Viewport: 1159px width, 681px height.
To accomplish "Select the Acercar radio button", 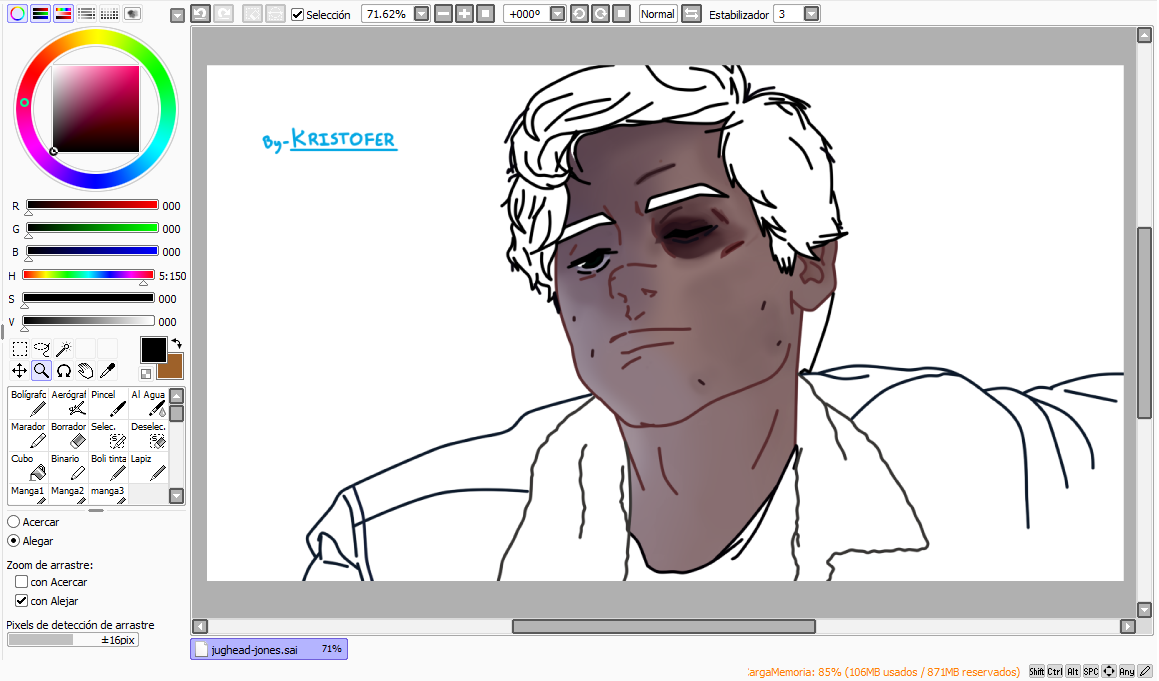I will [13, 522].
